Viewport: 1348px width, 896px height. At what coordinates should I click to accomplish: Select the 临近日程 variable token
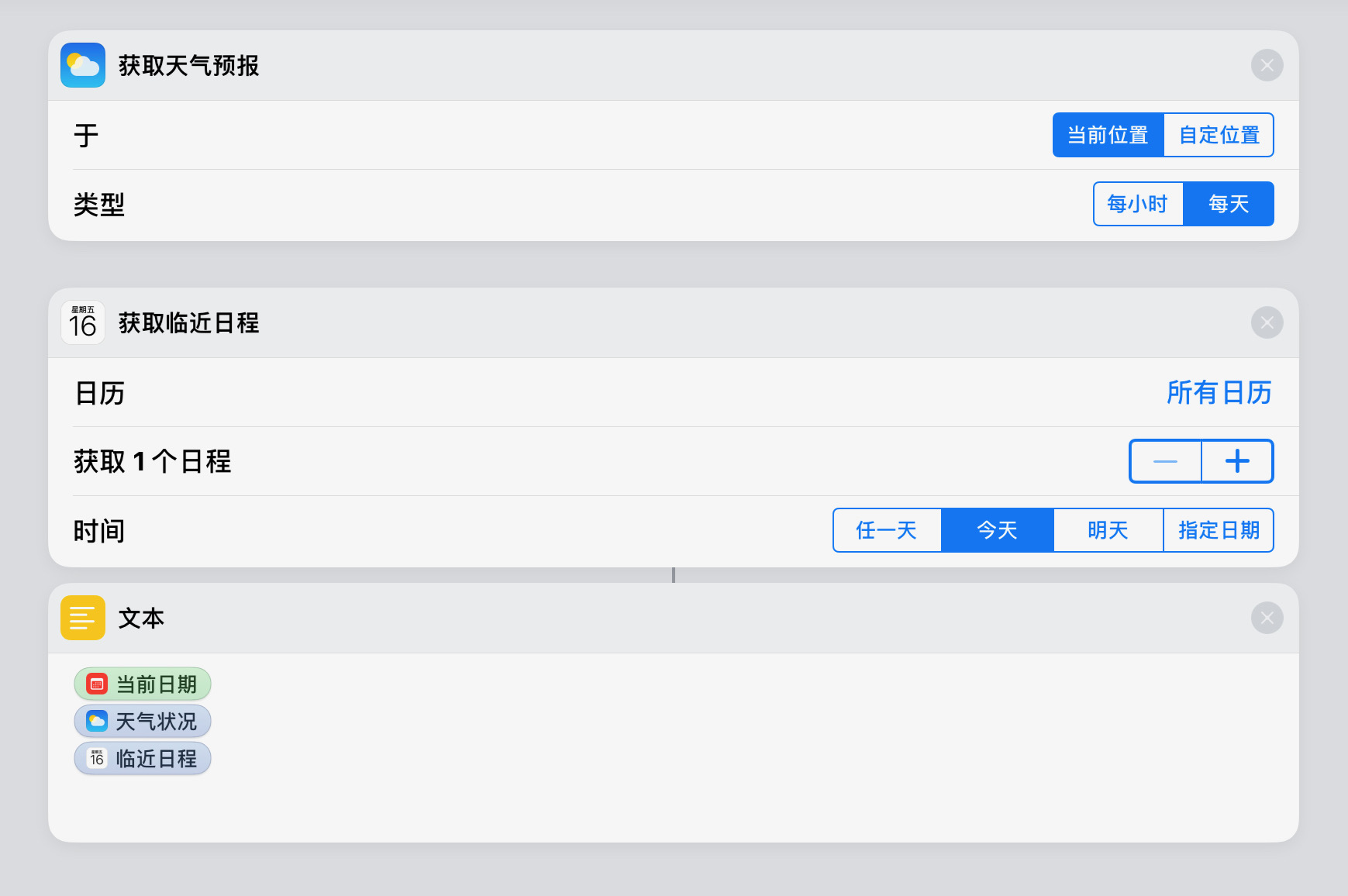click(143, 758)
